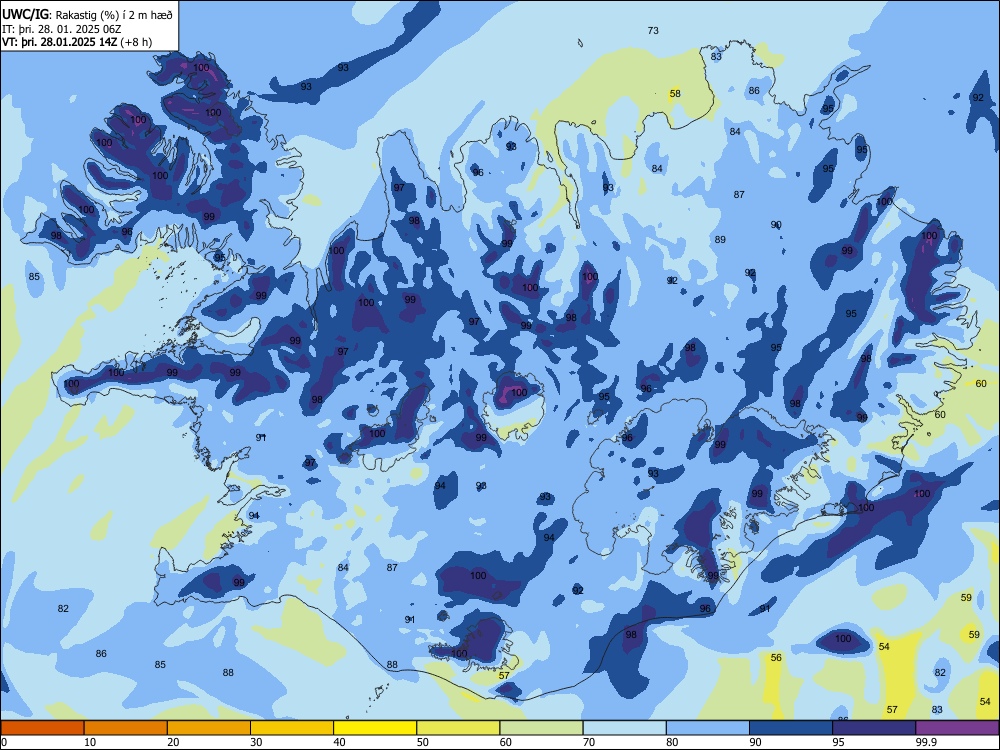
Task: Select the medium blue 80–90 legend segment
Action: tap(708, 728)
